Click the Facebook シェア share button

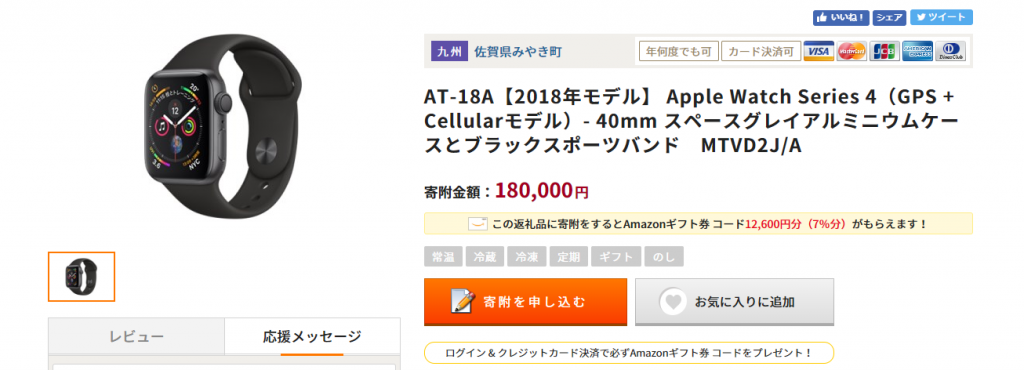point(889,18)
